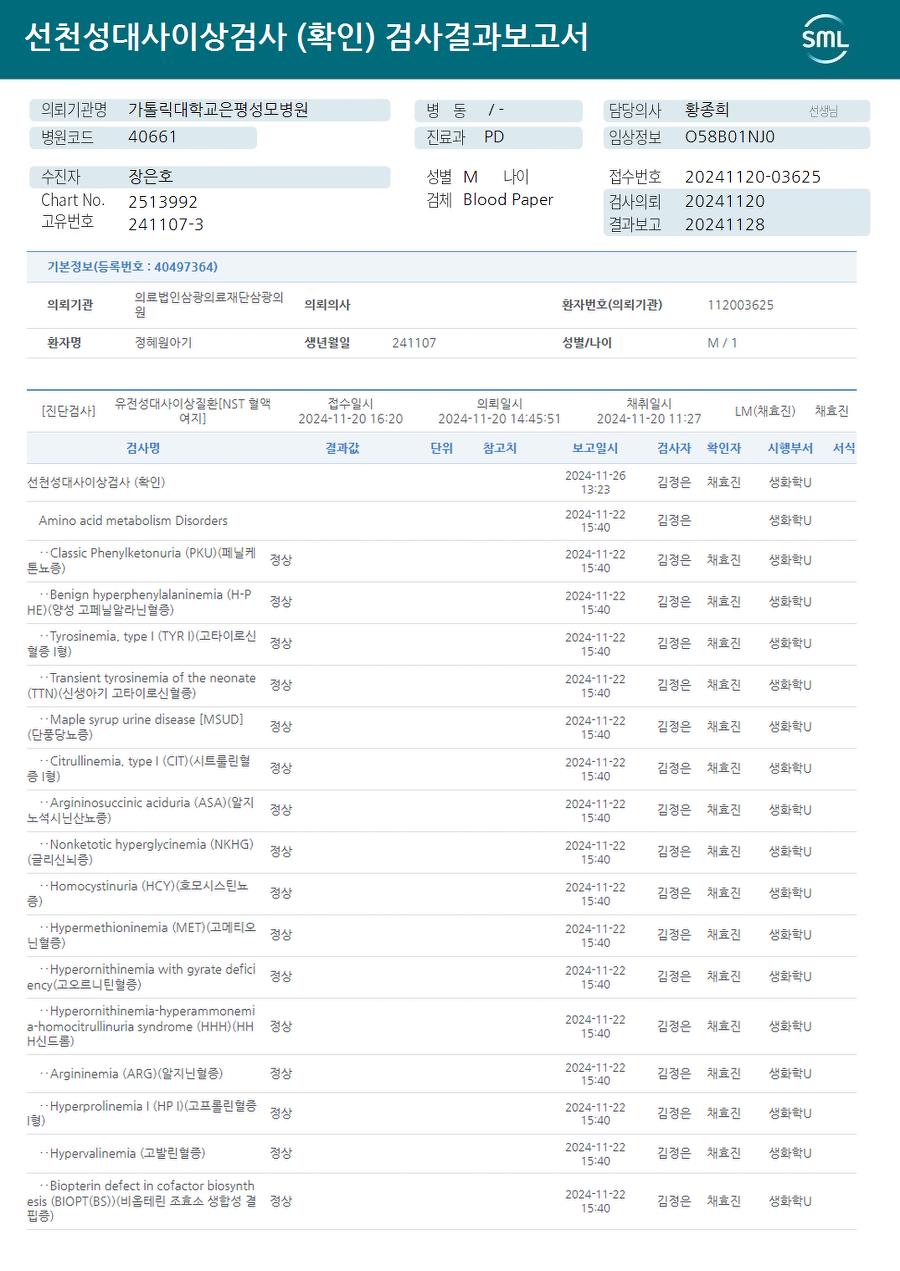Click 정상 result for Classic Phenylketonuria
This screenshot has height=1271, width=900.
pos(281,560)
